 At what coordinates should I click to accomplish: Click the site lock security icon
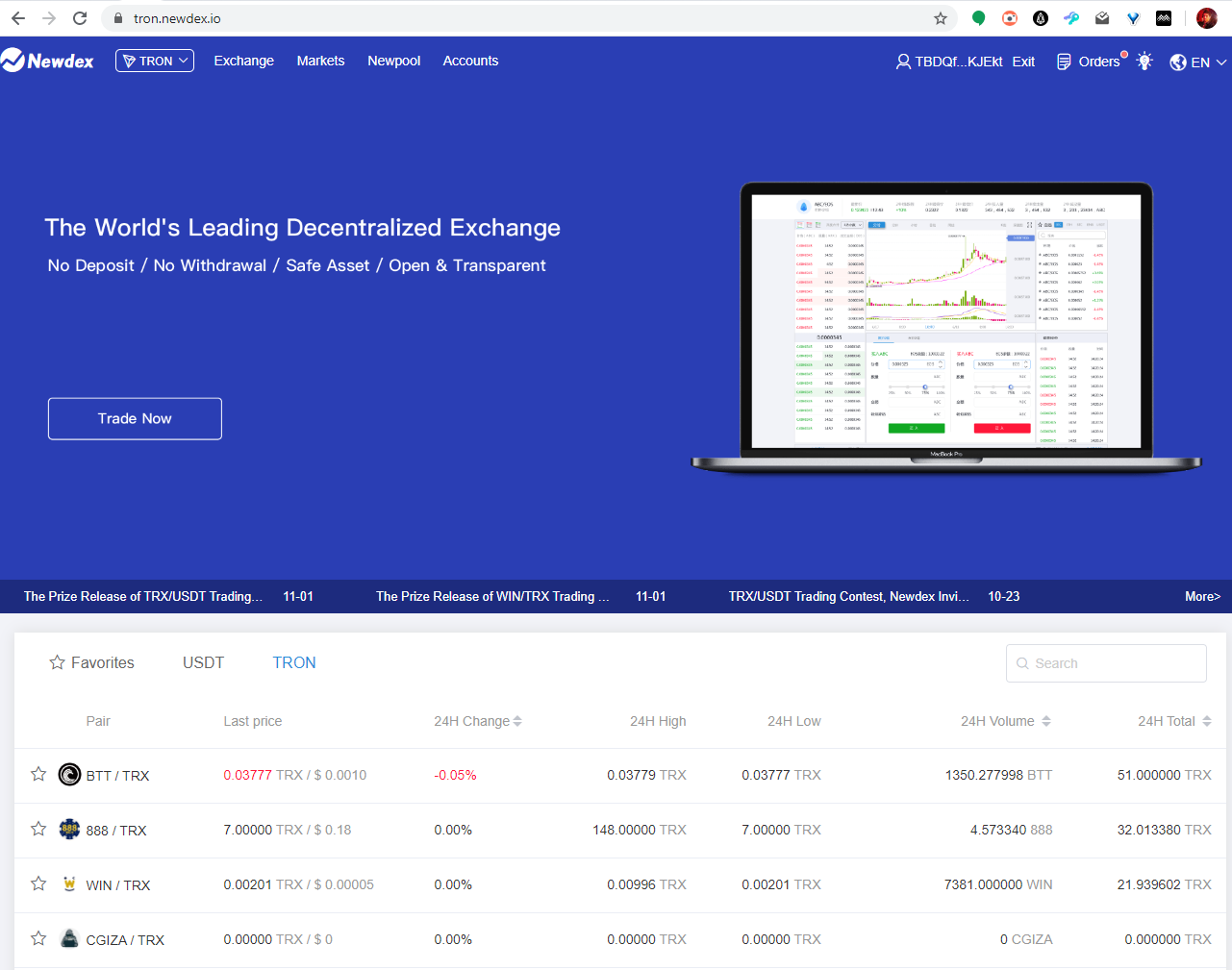[x=118, y=18]
